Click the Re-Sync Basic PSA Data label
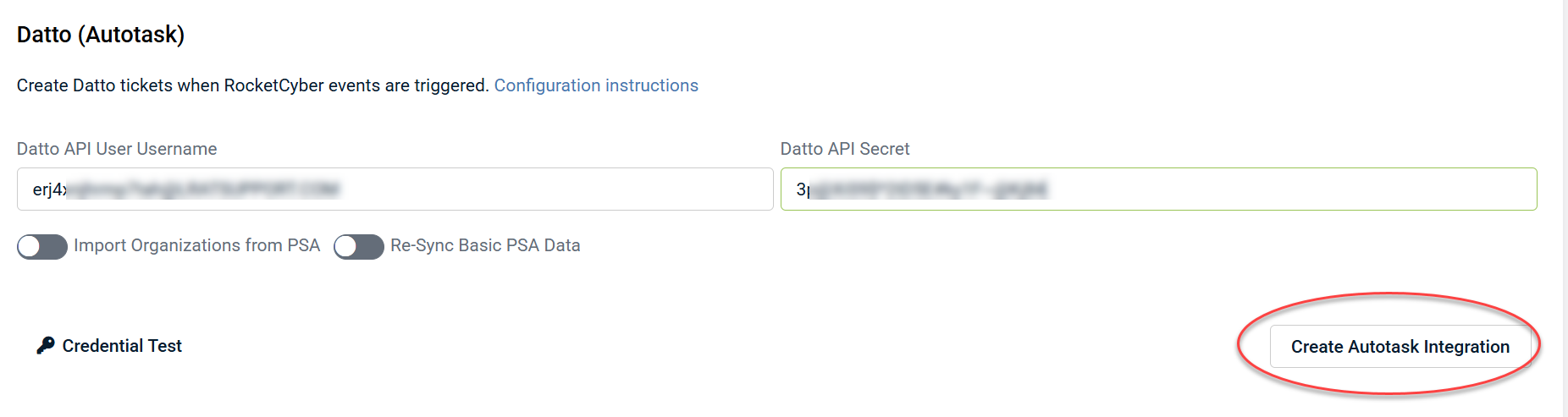Image resolution: width=1568 pixels, height=417 pixels. pyautogui.click(x=485, y=245)
